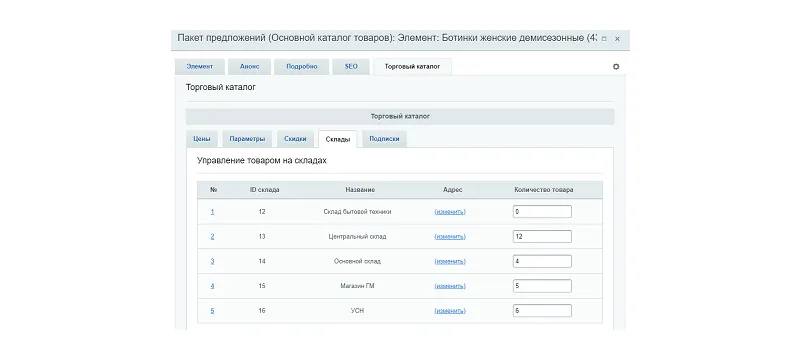Viewport: 800px width, 360px height.
Task: Select the Магазин ГМ name cell
Action: tap(357, 286)
